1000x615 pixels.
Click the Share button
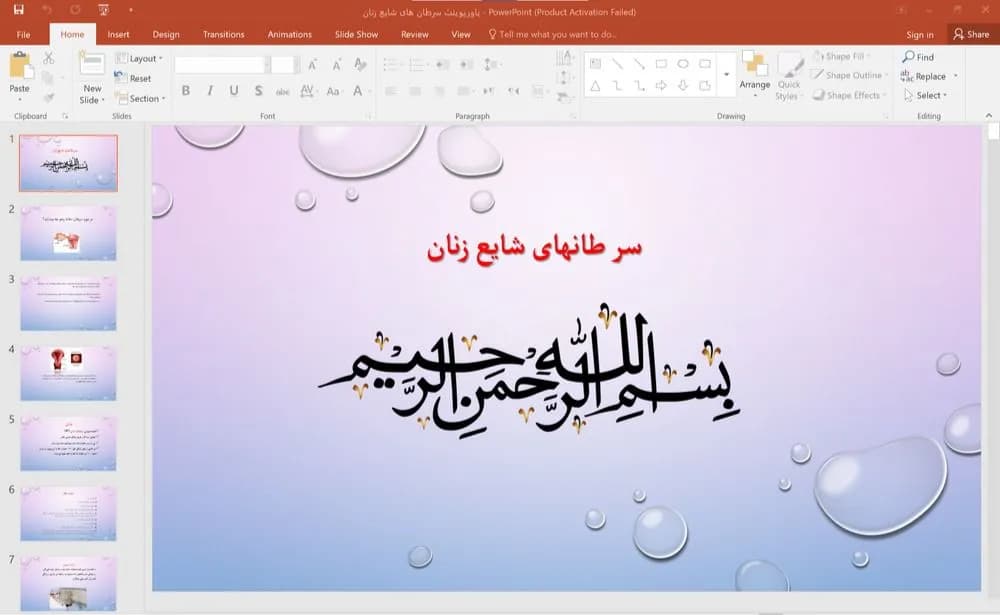[971, 34]
